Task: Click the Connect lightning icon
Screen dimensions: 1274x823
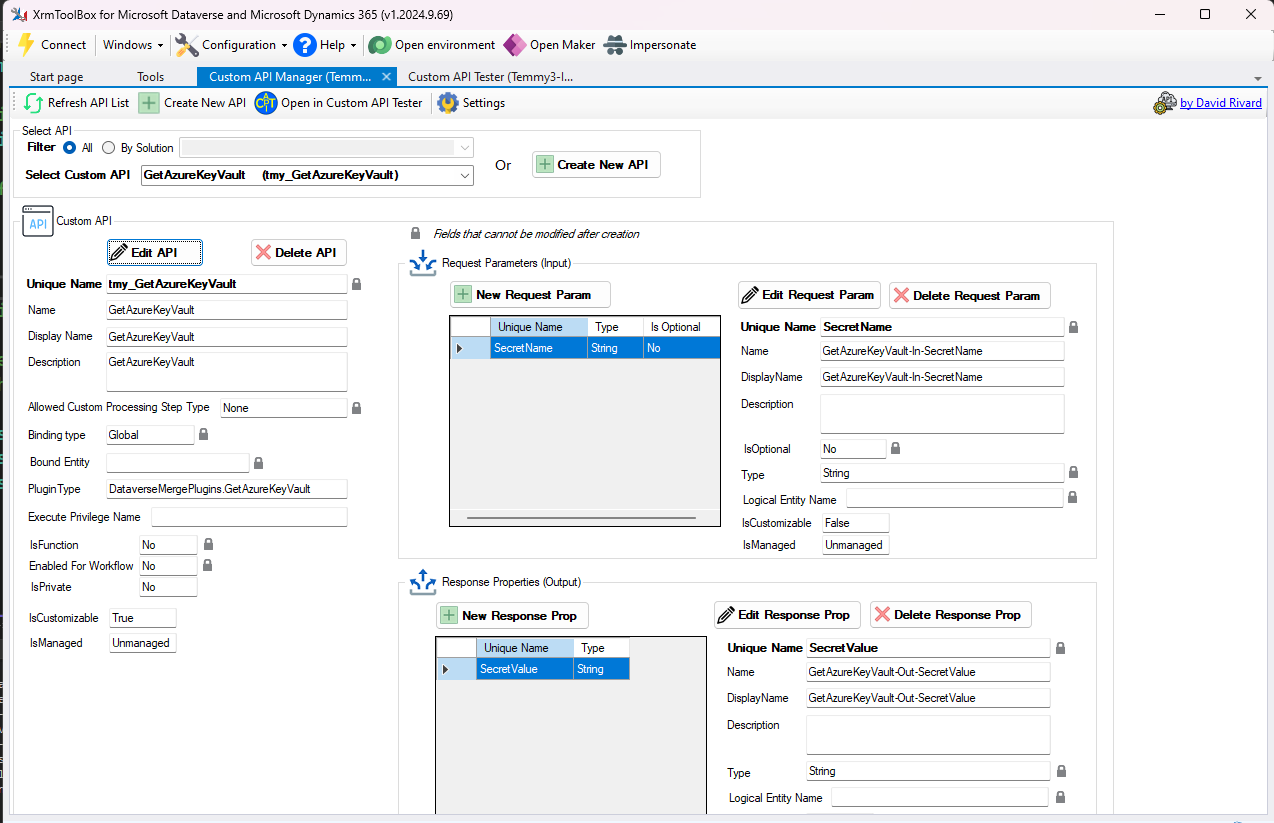Action: 26,45
